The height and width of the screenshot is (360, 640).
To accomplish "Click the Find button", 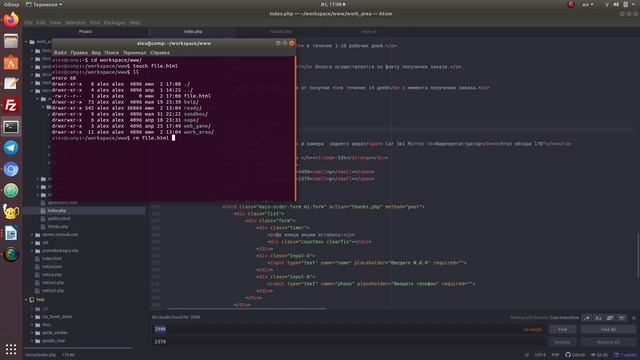I will click(562, 329).
